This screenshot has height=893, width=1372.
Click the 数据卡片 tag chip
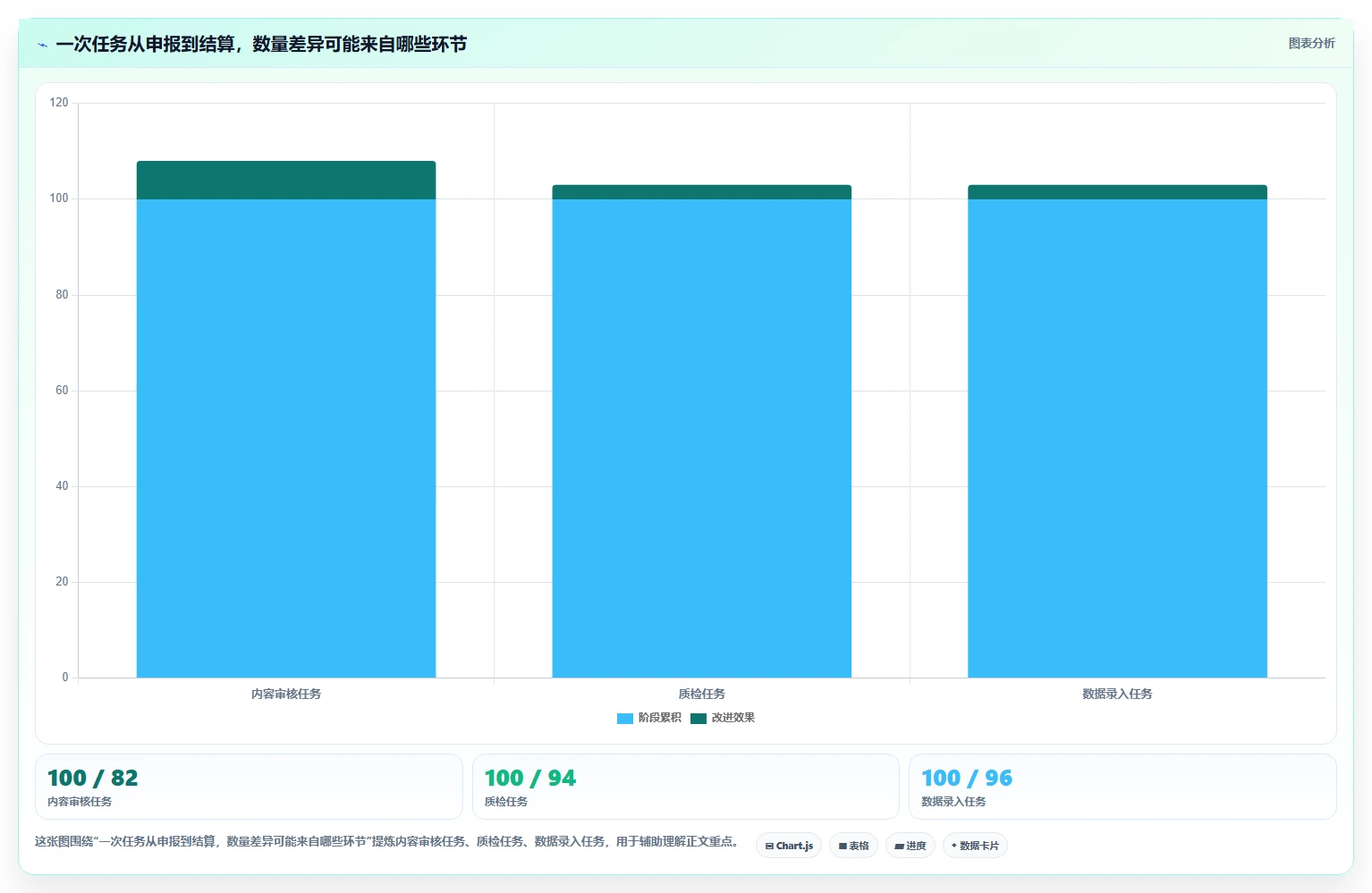coord(975,846)
